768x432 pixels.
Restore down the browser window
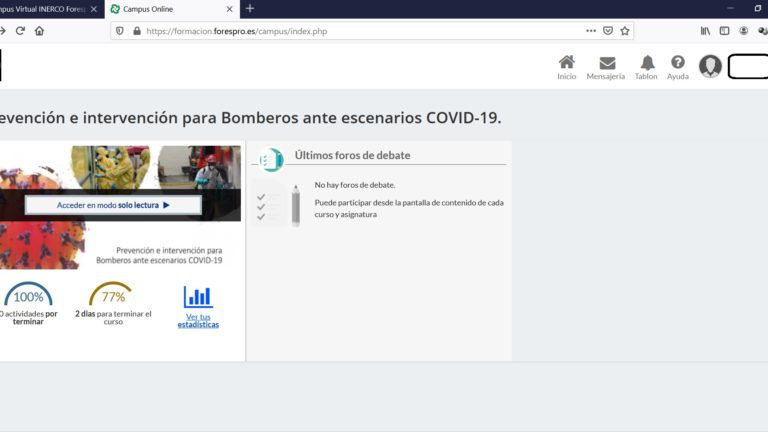pos(758,8)
